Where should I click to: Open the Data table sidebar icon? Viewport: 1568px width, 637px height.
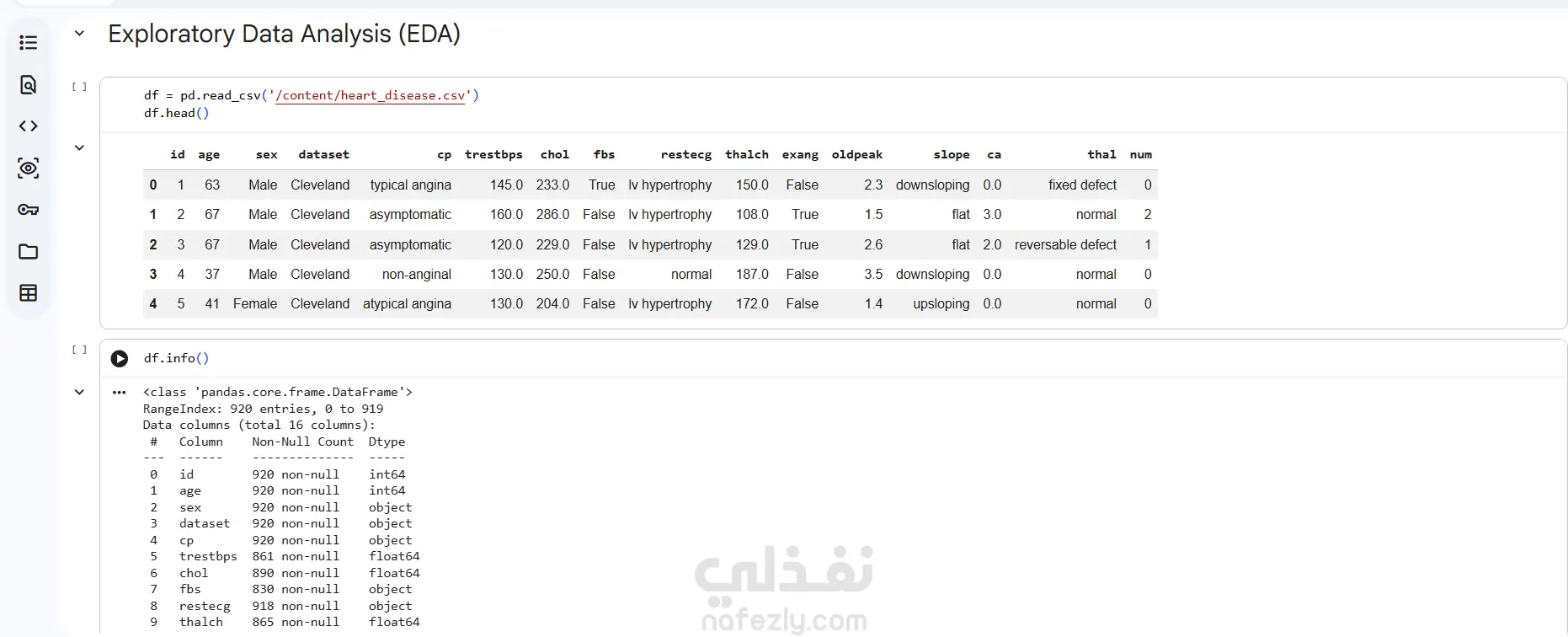tap(28, 293)
